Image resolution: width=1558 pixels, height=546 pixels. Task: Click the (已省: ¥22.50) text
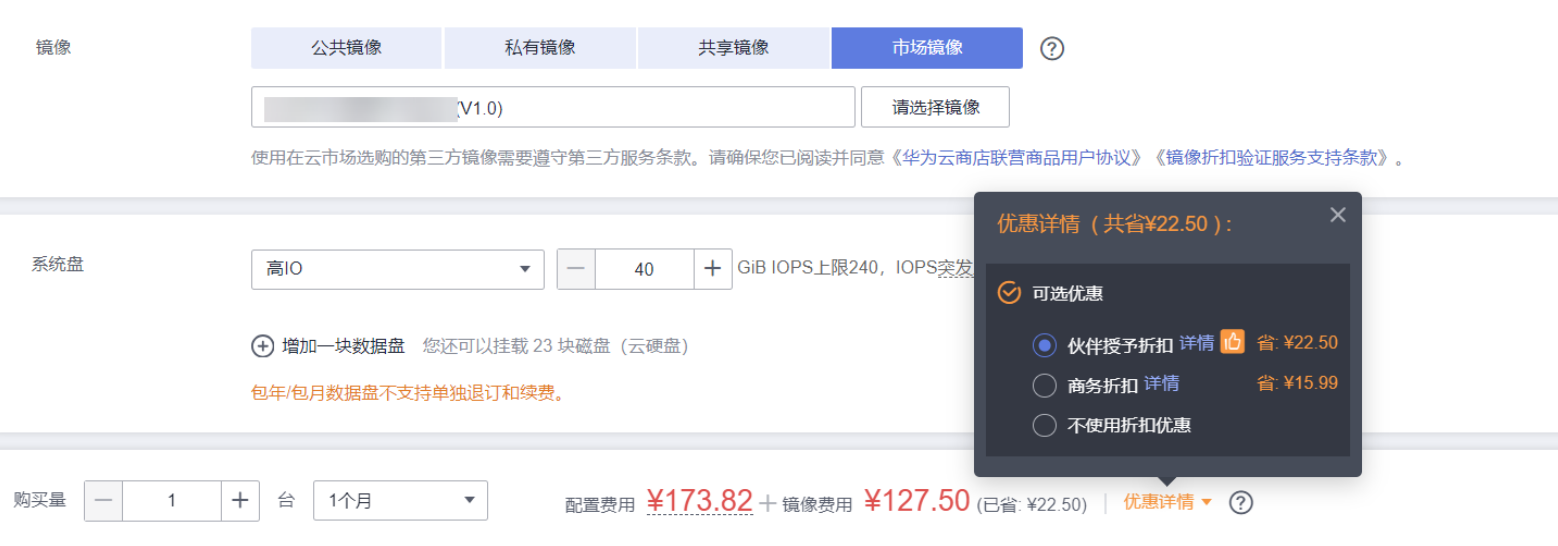1032,504
